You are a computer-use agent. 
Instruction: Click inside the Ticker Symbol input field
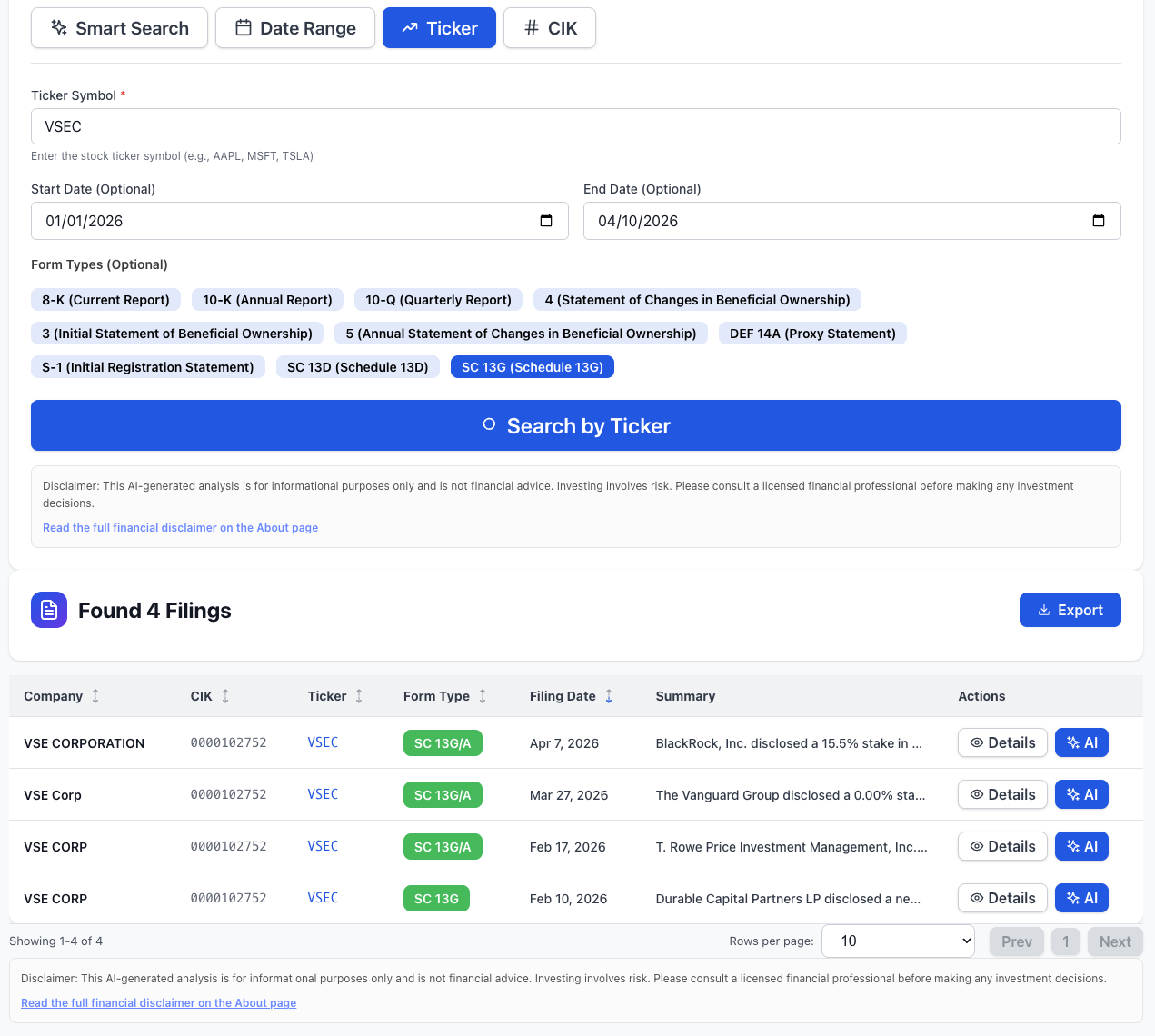[575, 126]
